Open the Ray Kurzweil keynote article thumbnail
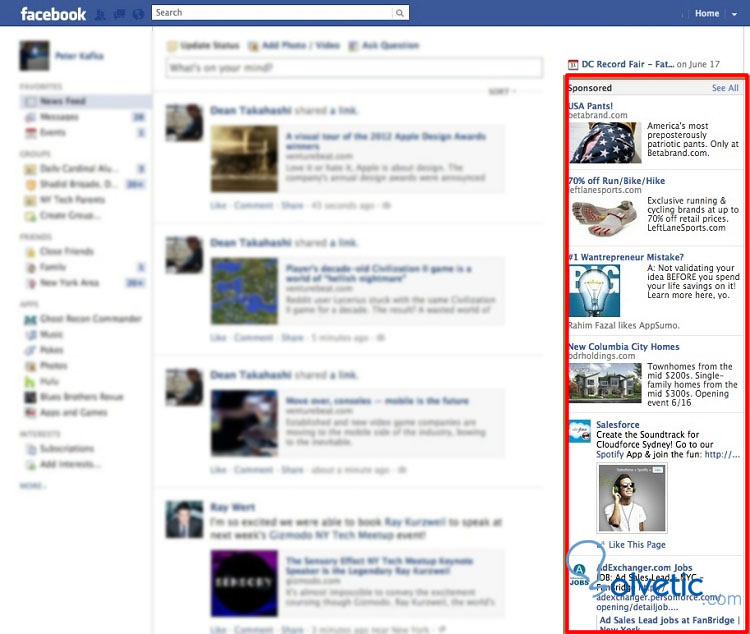Image resolution: width=750 pixels, height=634 pixels. (x=244, y=583)
